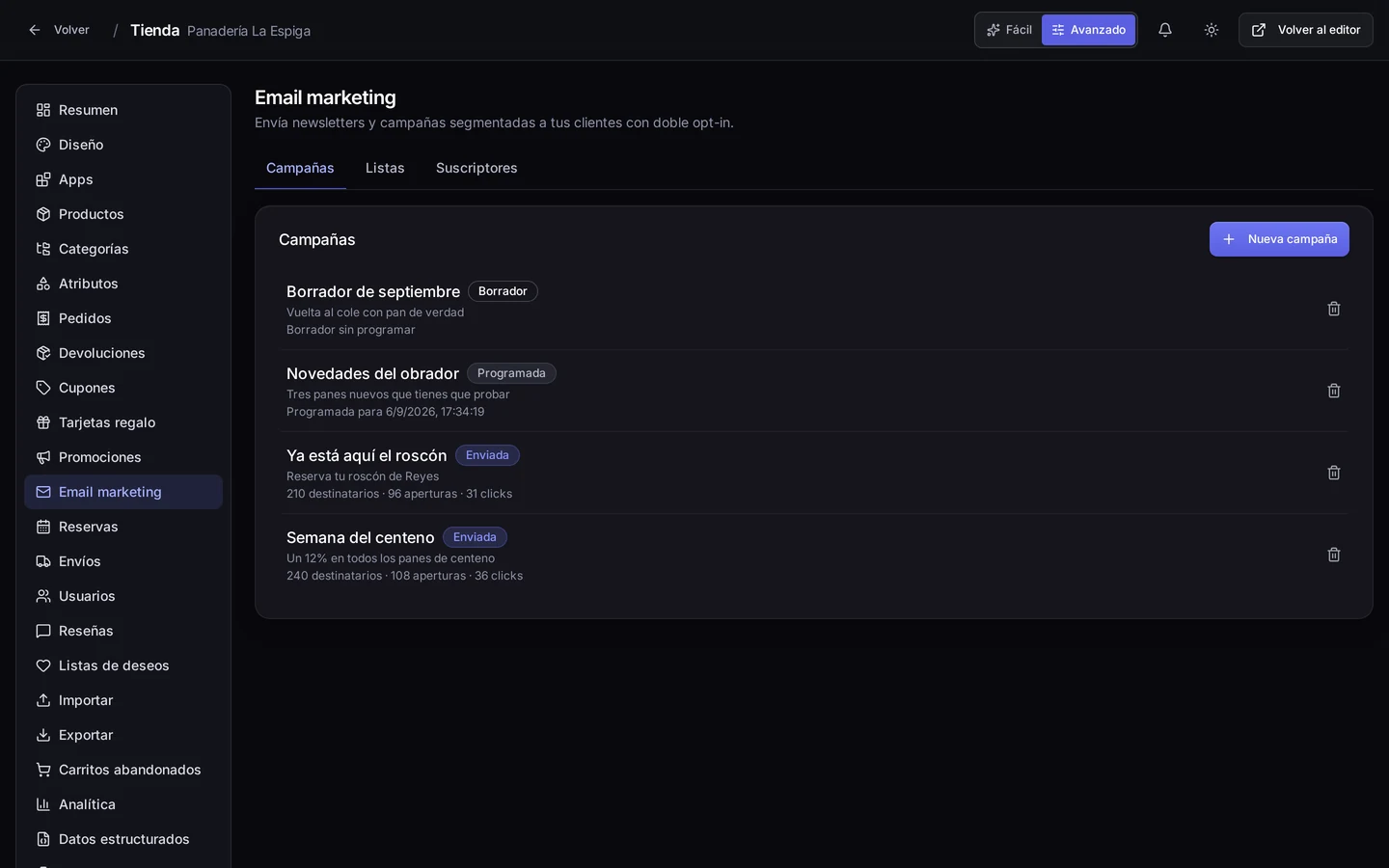Go to Diseño section
Screen dimensions: 1389x868
pyautogui.click(x=123, y=145)
